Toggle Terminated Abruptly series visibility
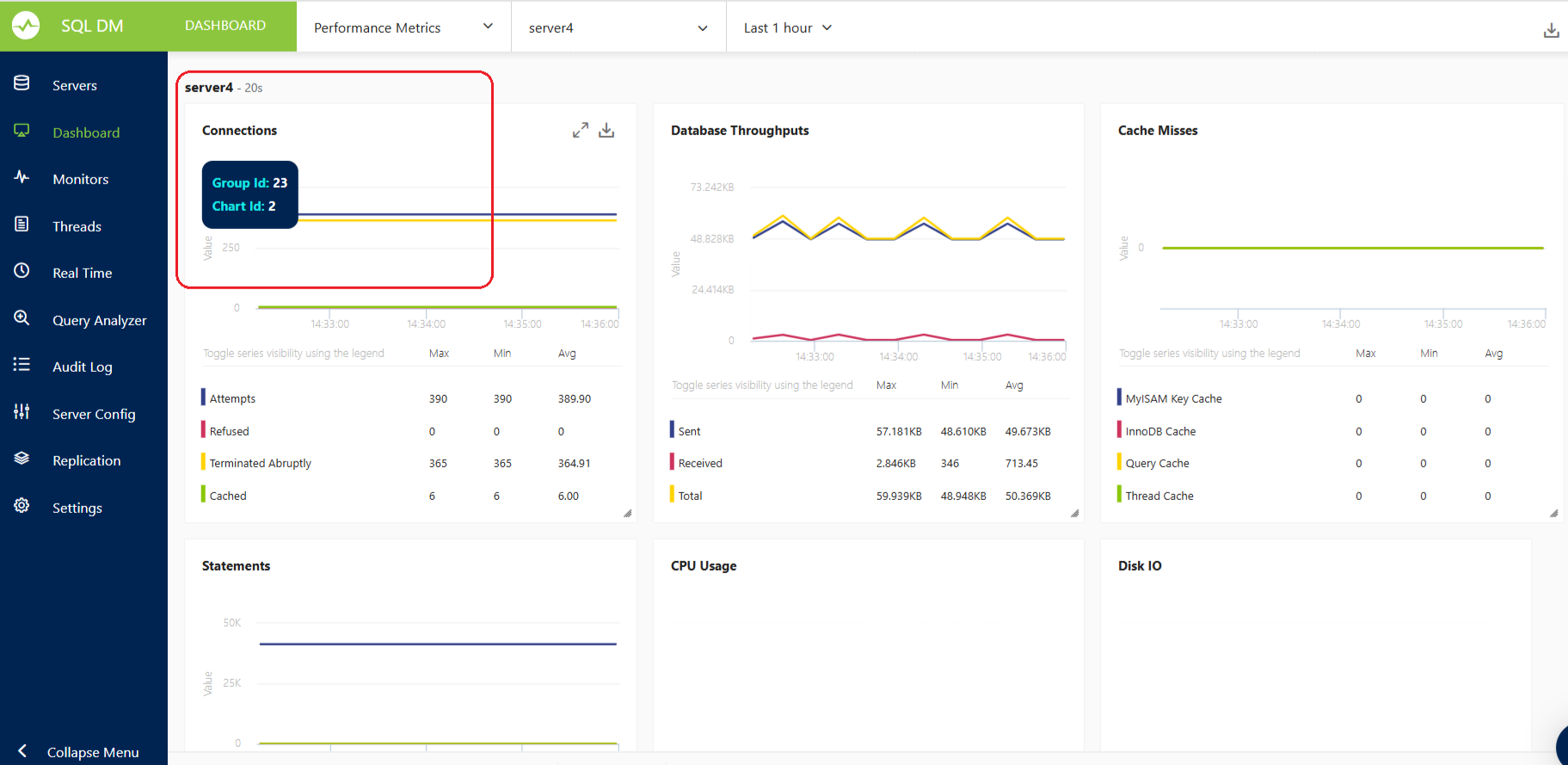Image resolution: width=1568 pixels, height=765 pixels. (260, 463)
